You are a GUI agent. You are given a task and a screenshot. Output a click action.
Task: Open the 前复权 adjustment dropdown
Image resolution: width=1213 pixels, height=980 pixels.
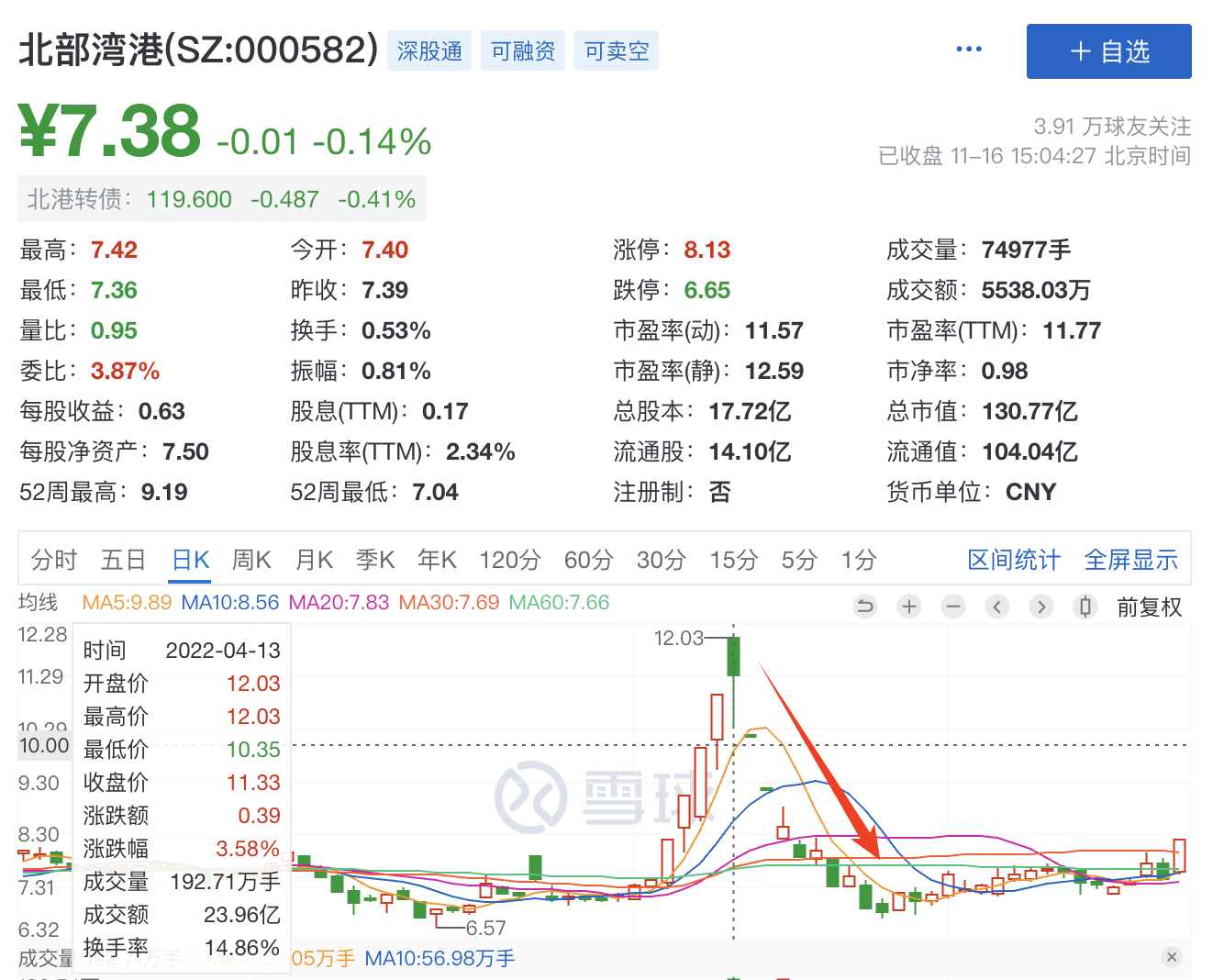point(1149,607)
